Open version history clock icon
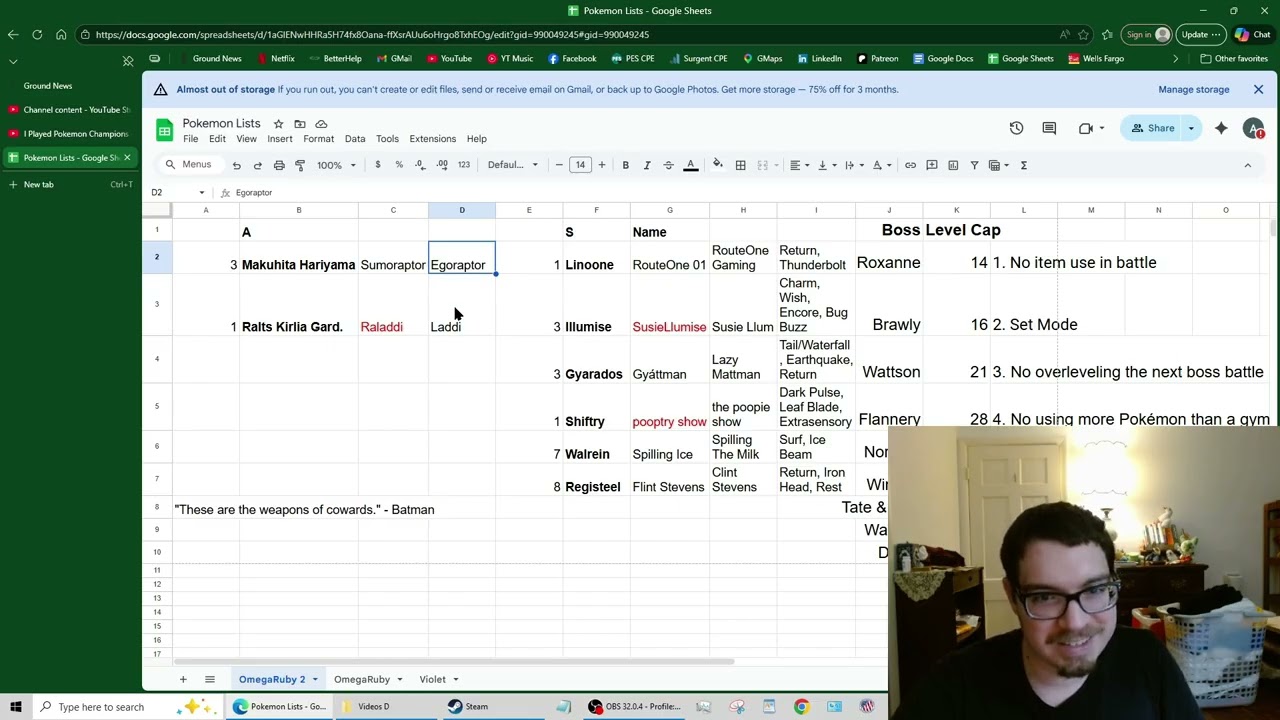The height and width of the screenshot is (720, 1280). pyautogui.click(x=1016, y=128)
